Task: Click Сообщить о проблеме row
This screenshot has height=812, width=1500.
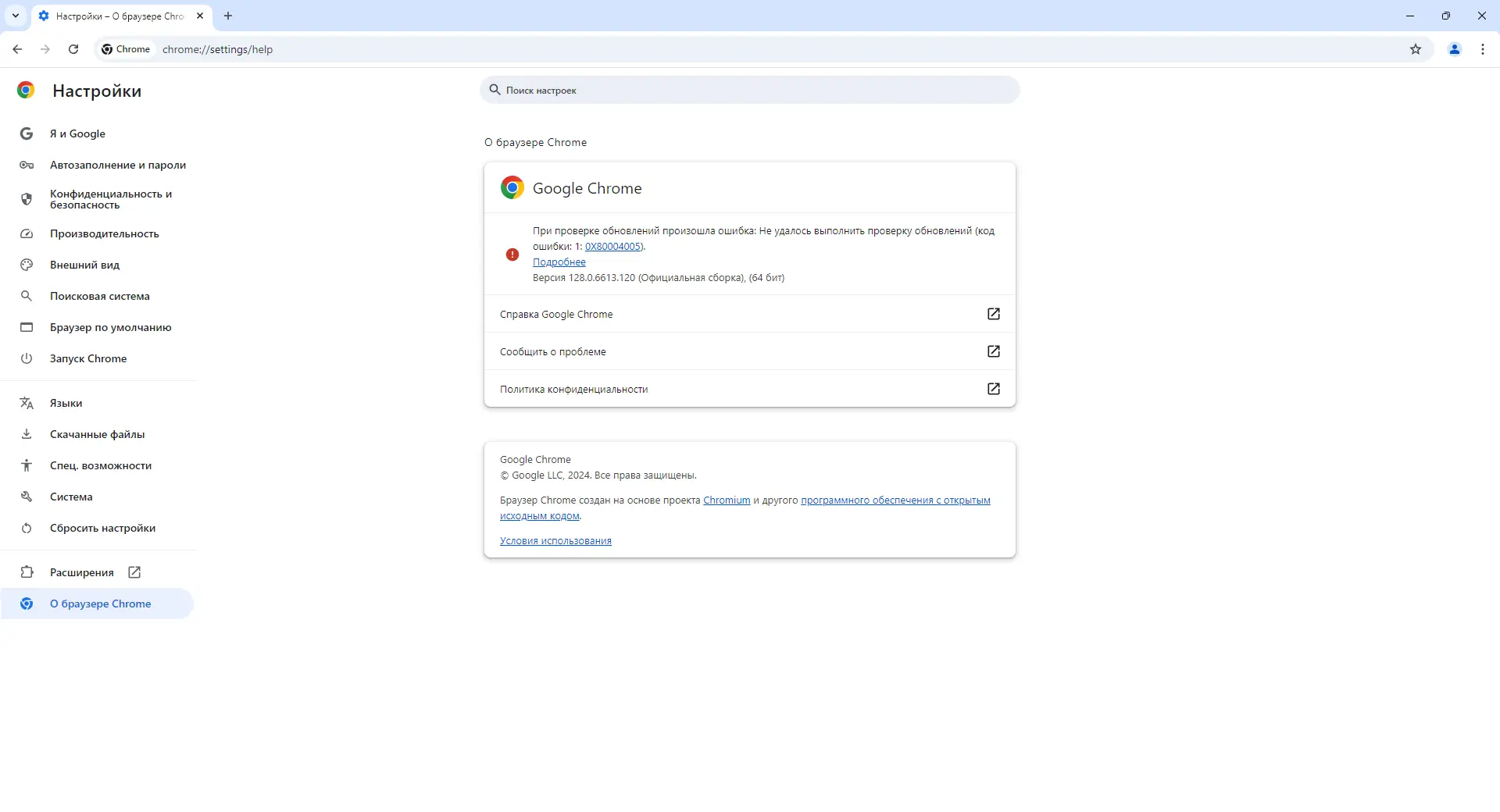Action: [x=750, y=351]
